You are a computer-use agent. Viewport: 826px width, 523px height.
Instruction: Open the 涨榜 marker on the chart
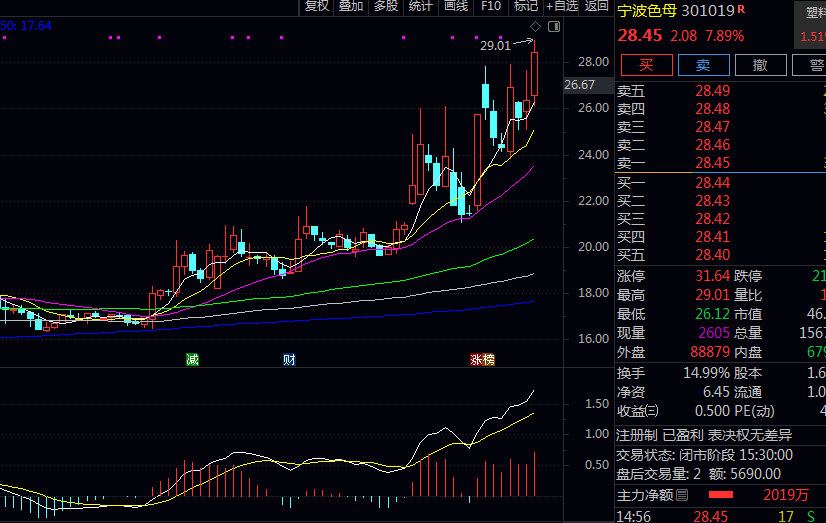pos(483,360)
